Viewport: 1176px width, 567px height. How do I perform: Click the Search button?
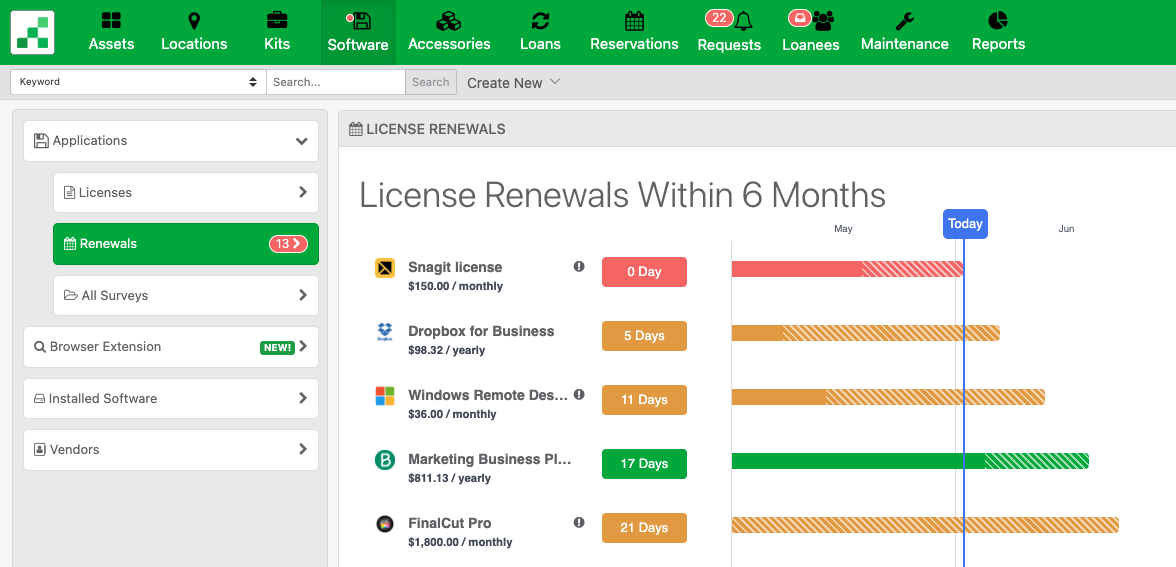click(430, 82)
